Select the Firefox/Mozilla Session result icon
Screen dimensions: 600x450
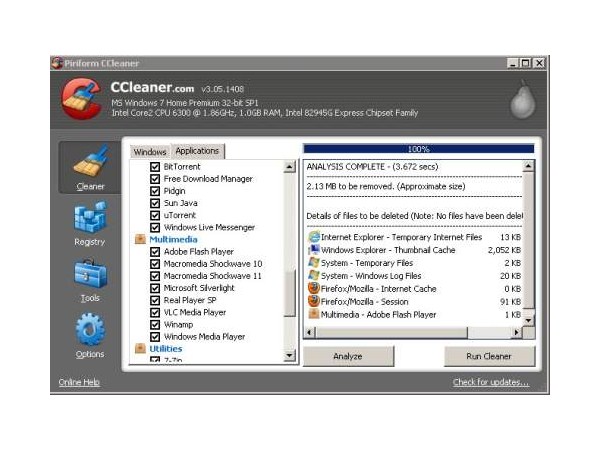point(314,301)
